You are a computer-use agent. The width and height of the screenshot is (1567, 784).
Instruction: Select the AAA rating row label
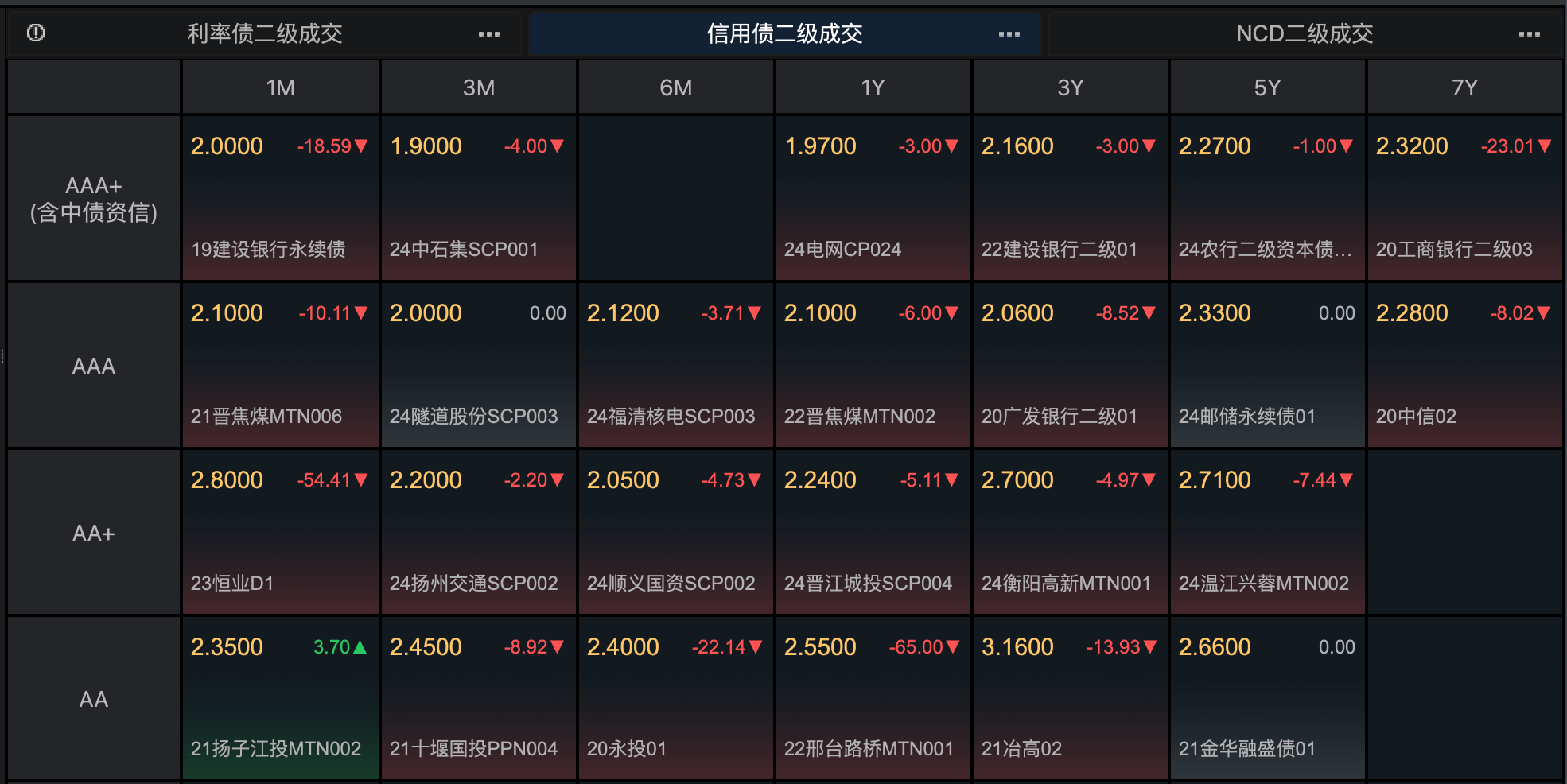[94, 366]
